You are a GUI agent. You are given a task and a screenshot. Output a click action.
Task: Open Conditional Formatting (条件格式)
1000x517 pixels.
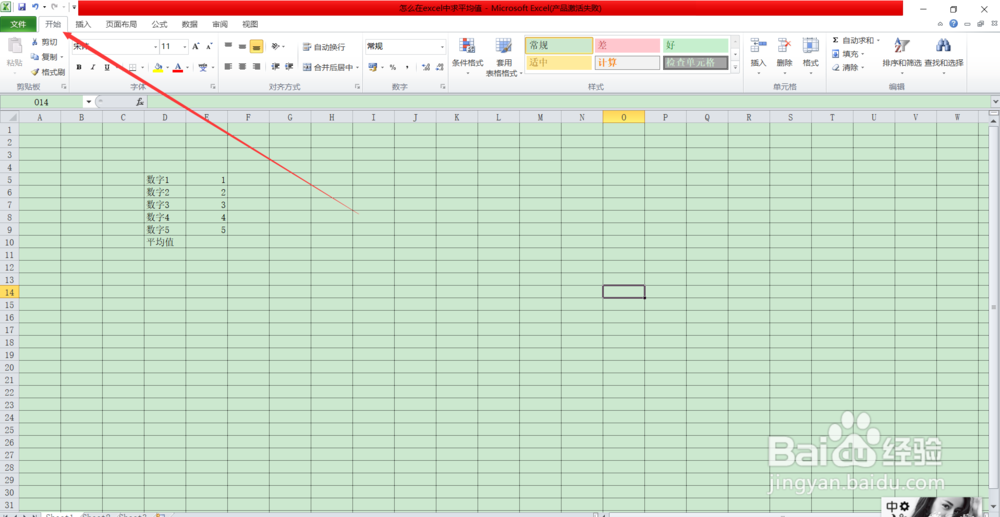[467, 56]
